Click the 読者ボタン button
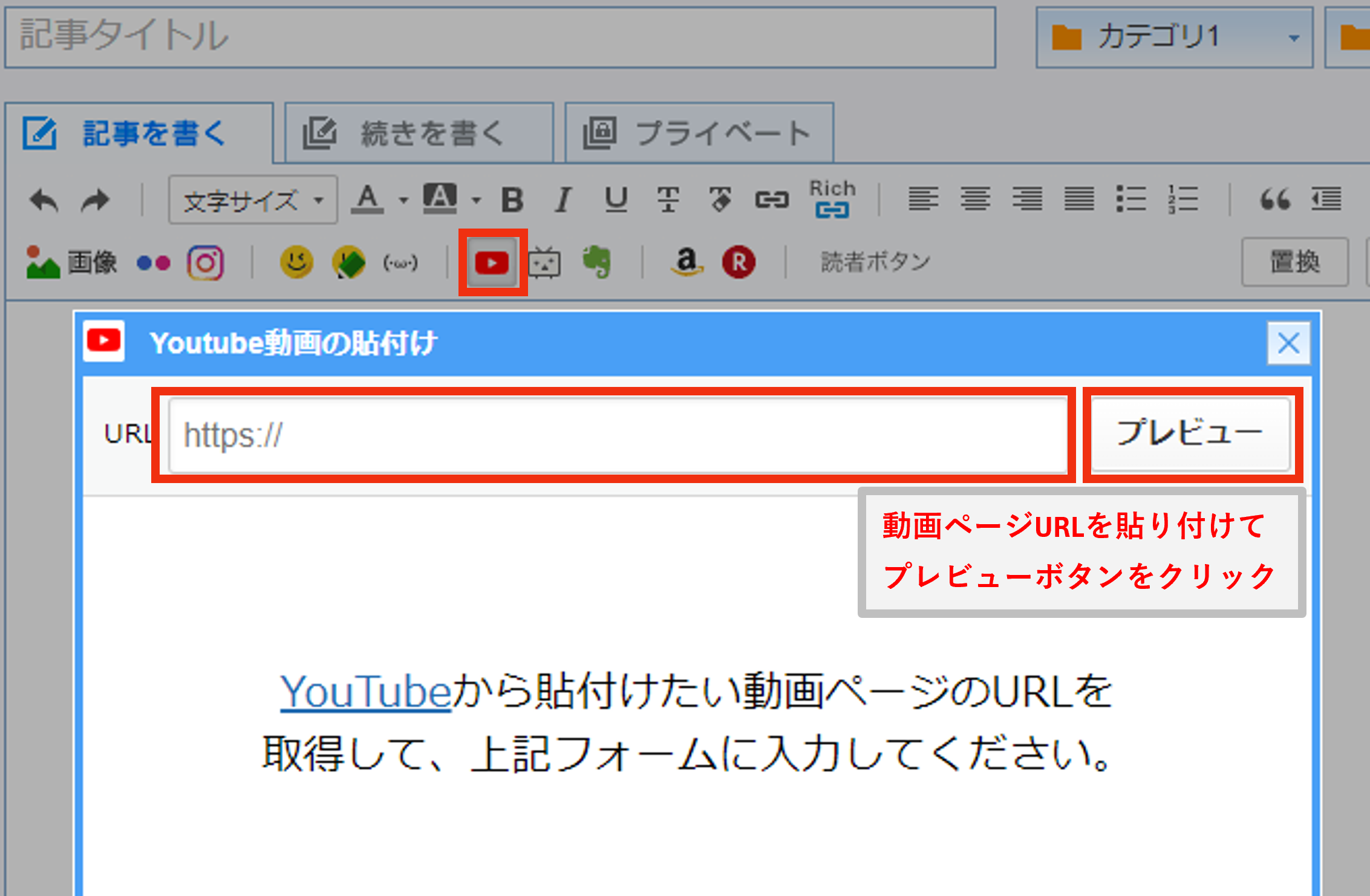The height and width of the screenshot is (896, 1370). [x=875, y=262]
